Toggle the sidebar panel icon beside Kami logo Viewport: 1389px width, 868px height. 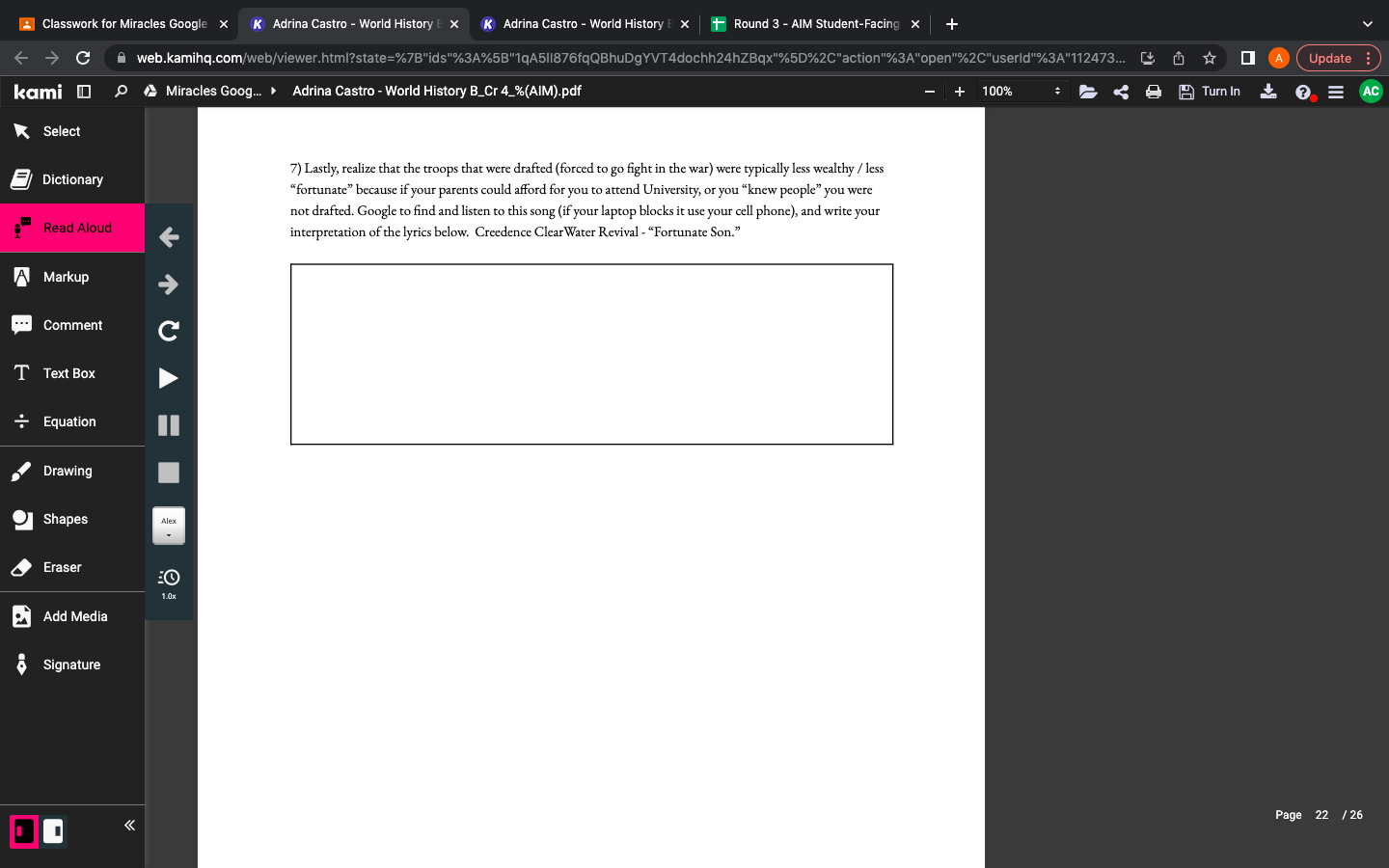(x=84, y=92)
